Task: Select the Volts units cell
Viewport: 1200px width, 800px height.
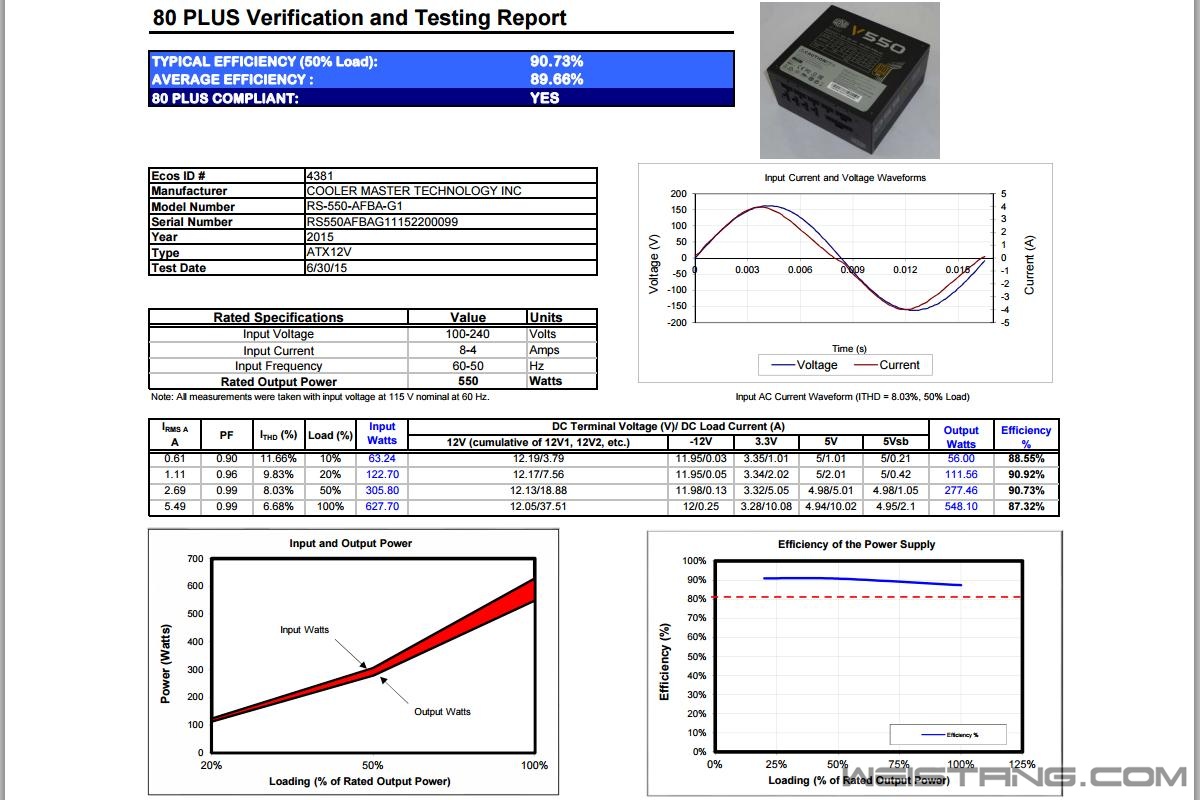Action: coord(543,334)
